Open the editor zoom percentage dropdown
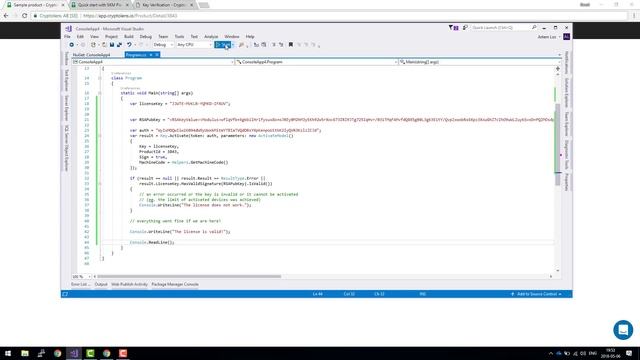640x360 pixels. pos(81,277)
